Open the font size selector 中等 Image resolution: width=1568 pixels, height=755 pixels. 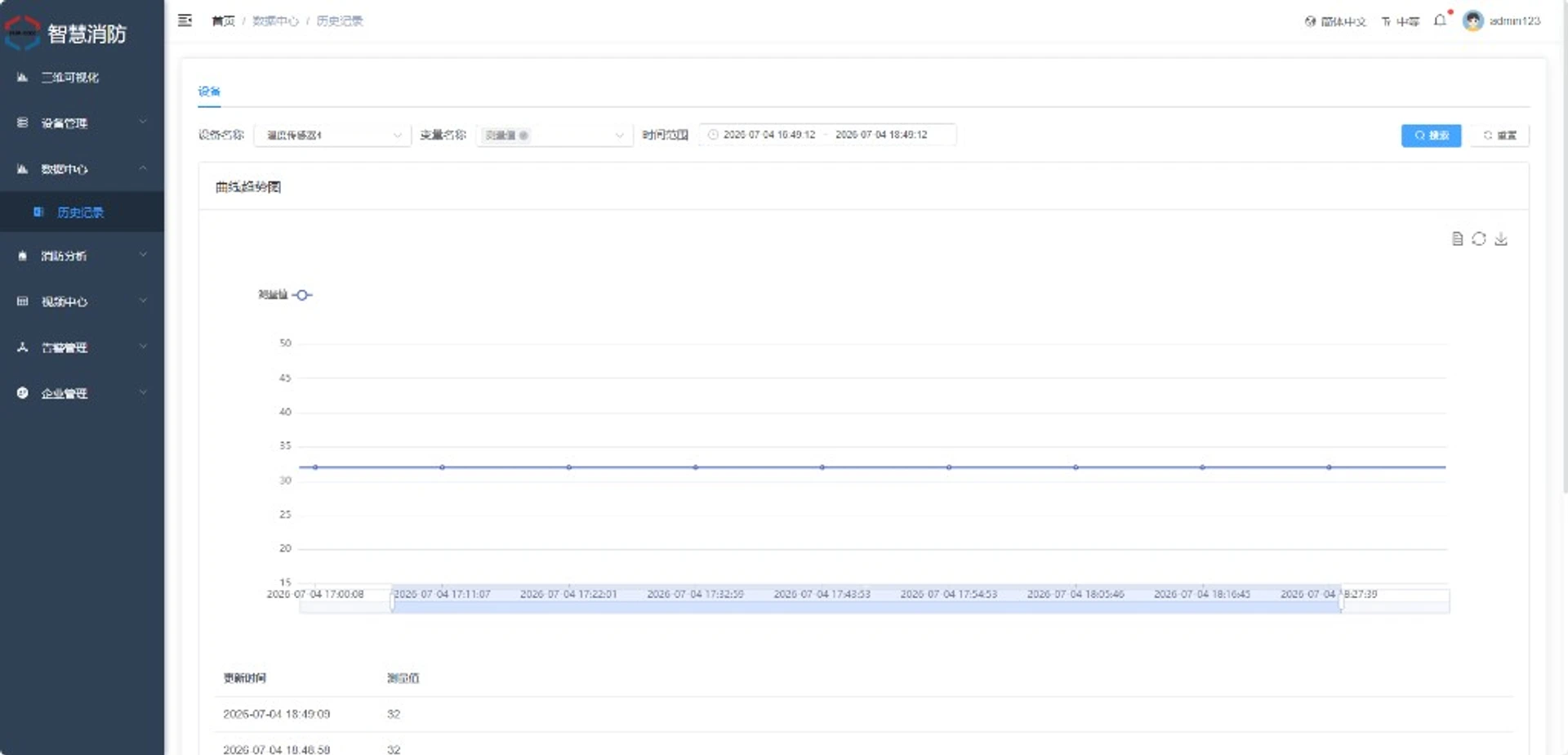tap(1401, 21)
